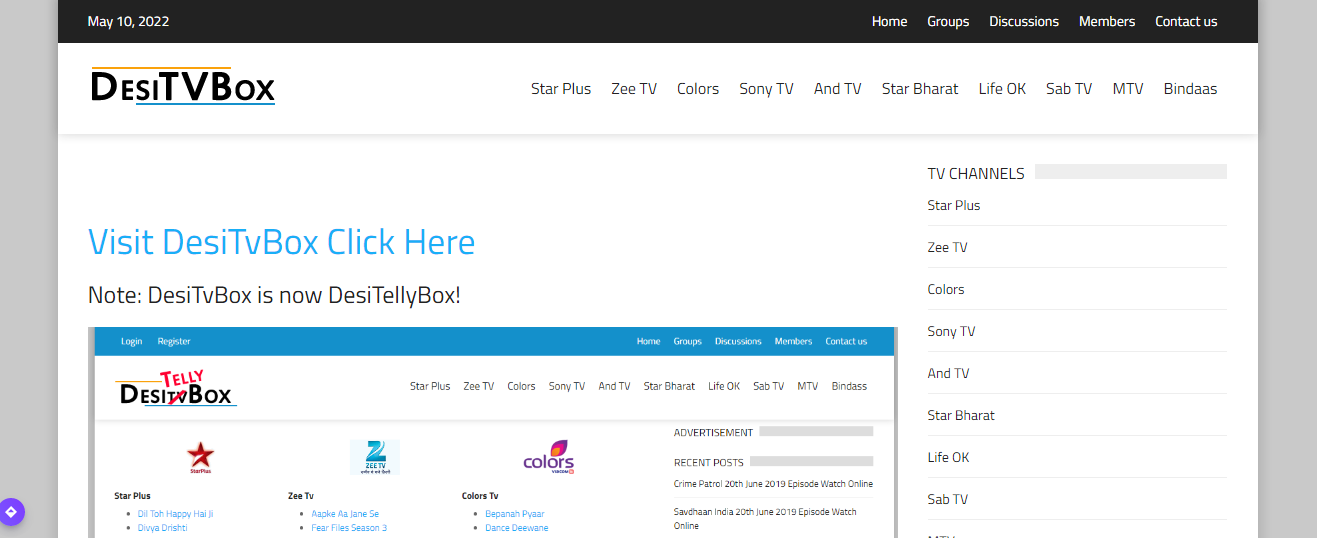Select Sony TV in main navigation

(766, 88)
